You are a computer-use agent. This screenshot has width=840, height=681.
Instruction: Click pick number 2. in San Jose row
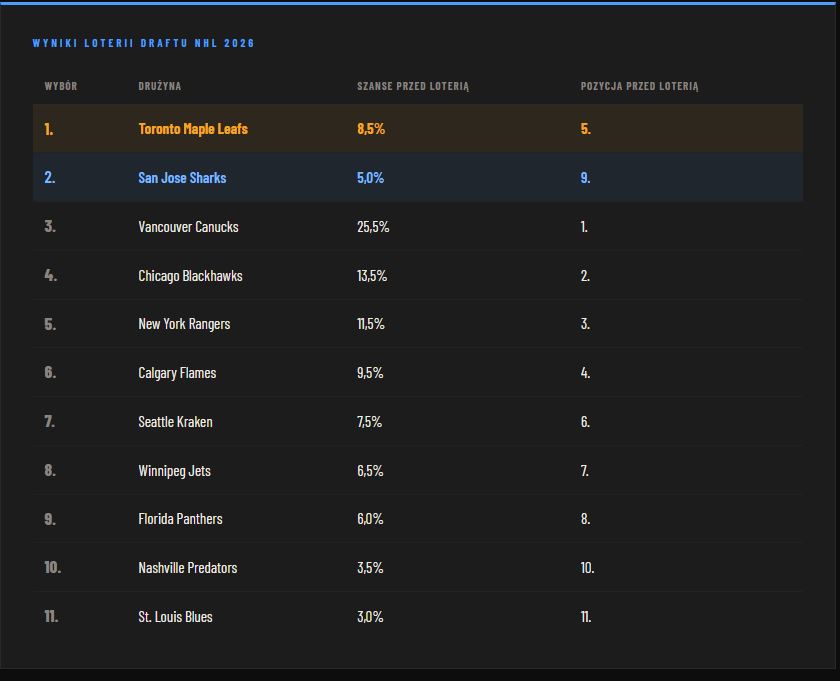[x=50, y=177]
